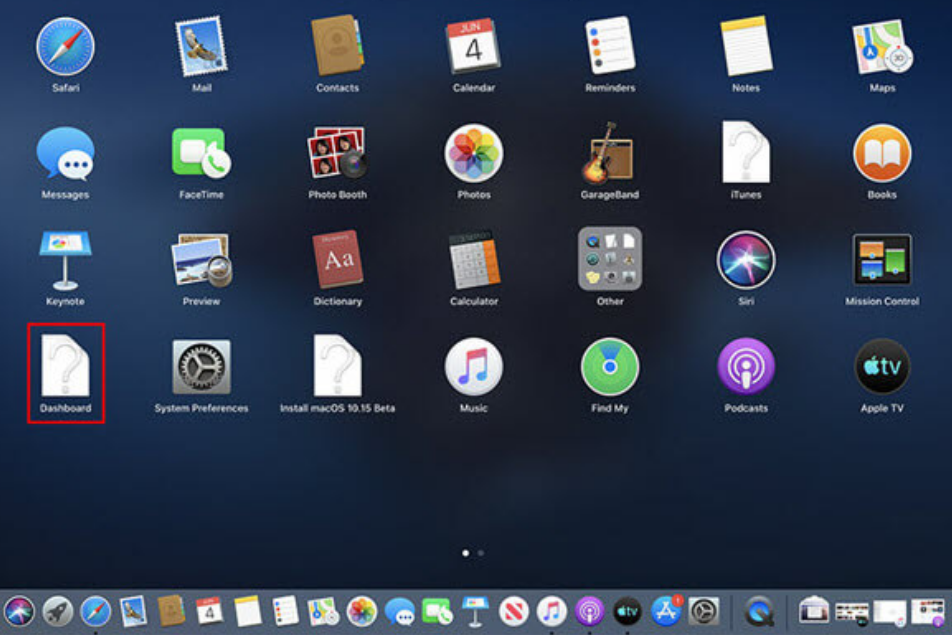
Task: Launch Apple TV from the Launchpad grid
Action: [881, 367]
